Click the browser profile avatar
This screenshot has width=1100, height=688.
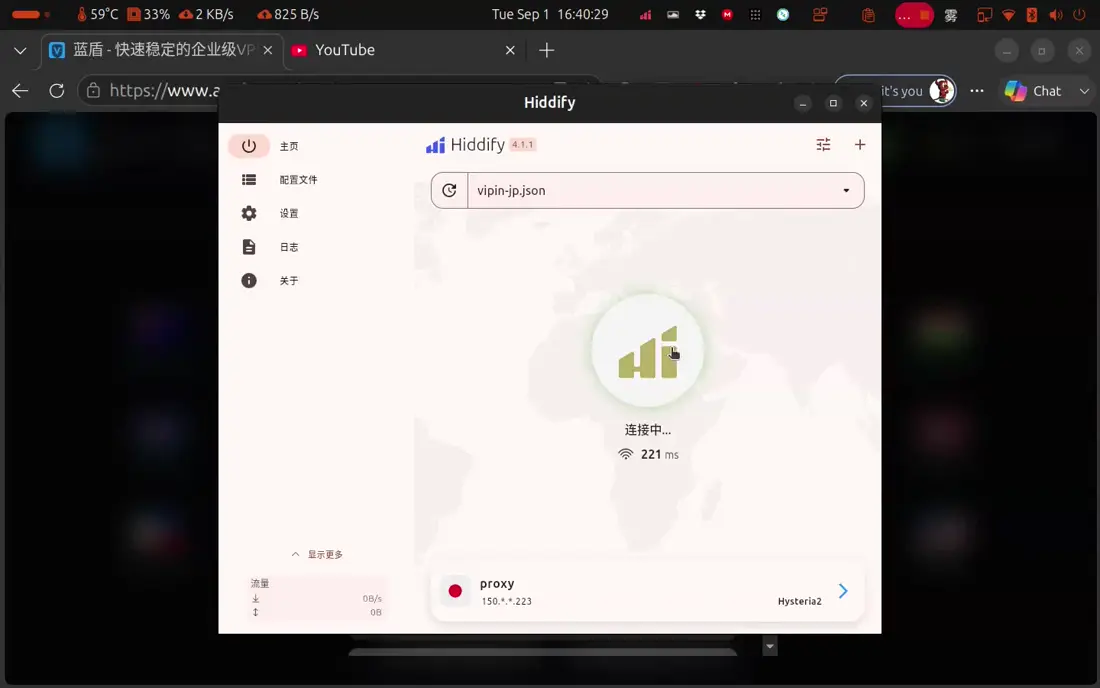pyautogui.click(x=941, y=90)
